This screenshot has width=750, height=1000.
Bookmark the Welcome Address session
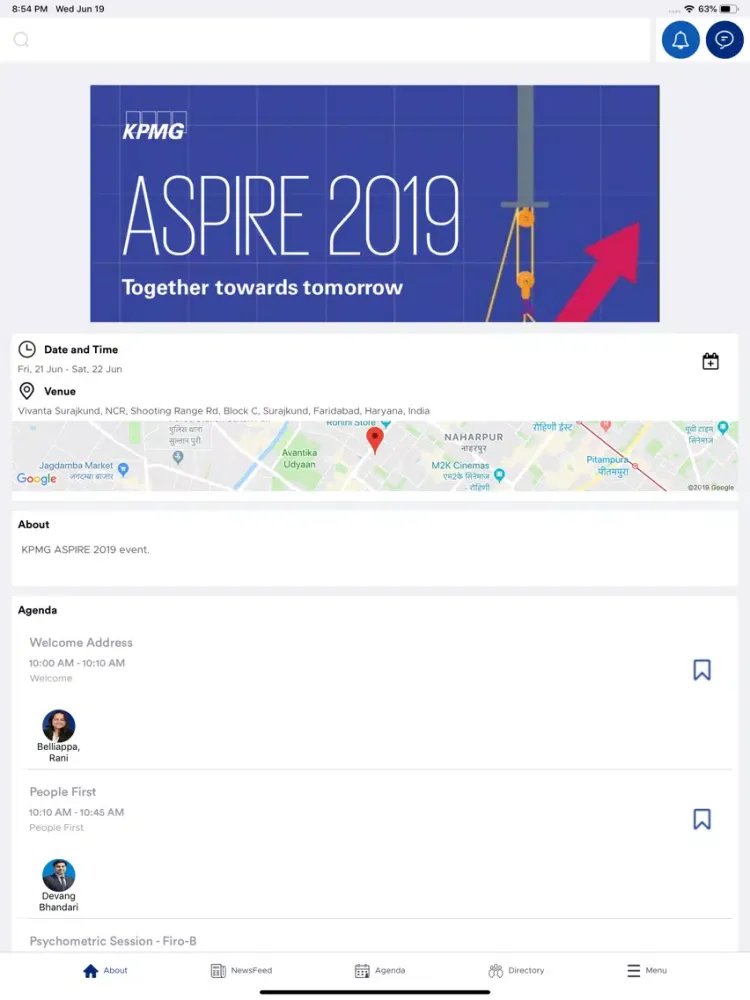pyautogui.click(x=702, y=670)
